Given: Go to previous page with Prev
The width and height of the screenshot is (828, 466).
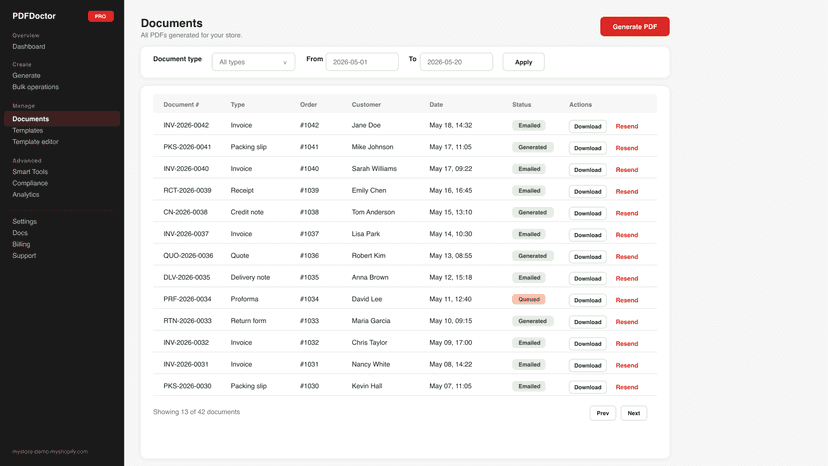Looking at the screenshot, I should (603, 413).
